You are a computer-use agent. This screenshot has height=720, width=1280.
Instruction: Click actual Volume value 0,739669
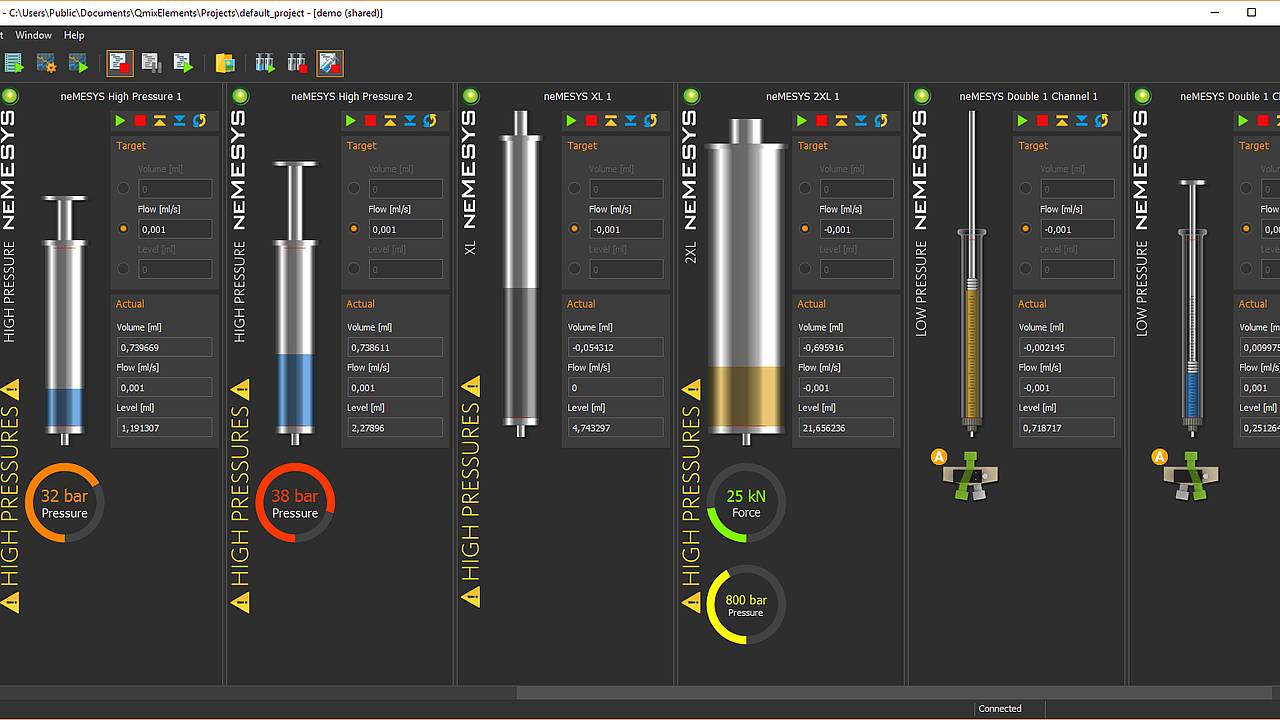click(x=165, y=347)
